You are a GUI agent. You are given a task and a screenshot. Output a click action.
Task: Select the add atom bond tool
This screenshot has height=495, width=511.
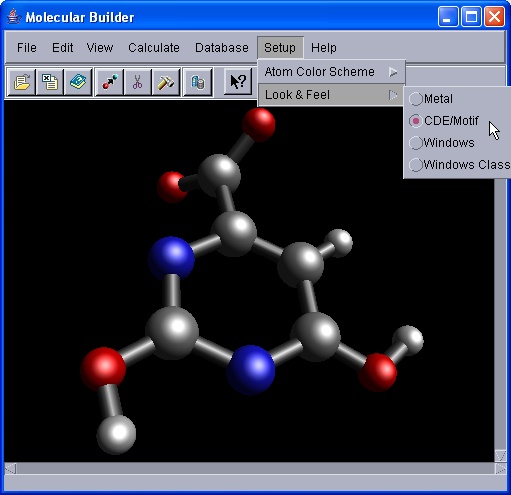pyautogui.click(x=109, y=82)
